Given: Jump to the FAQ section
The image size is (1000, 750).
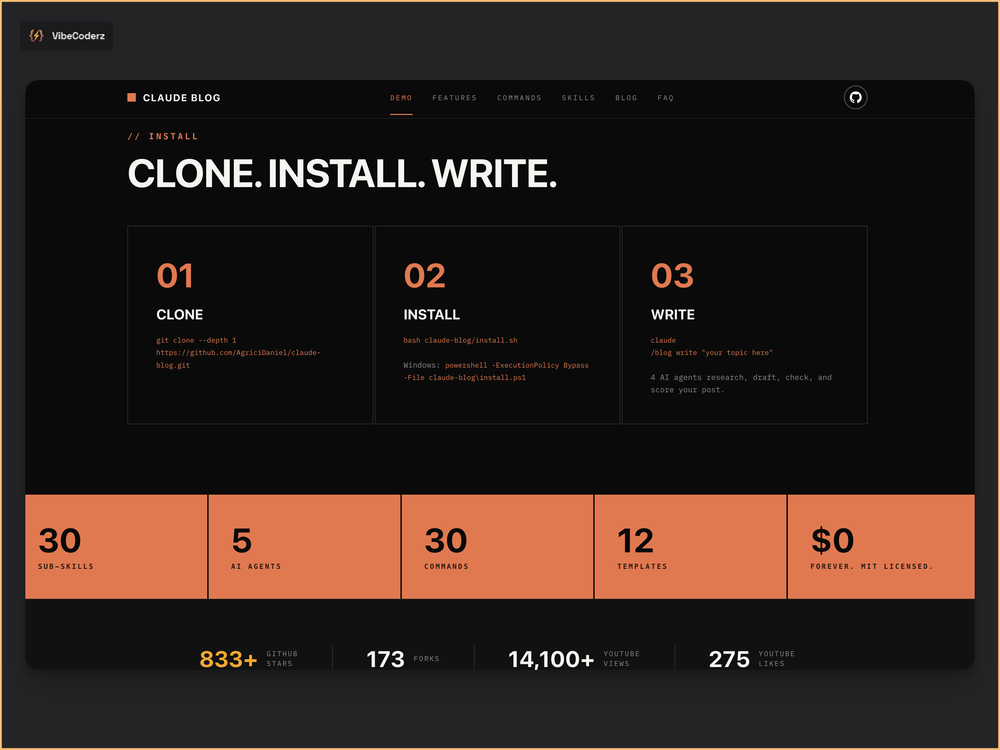Looking at the screenshot, I should 665,98.
